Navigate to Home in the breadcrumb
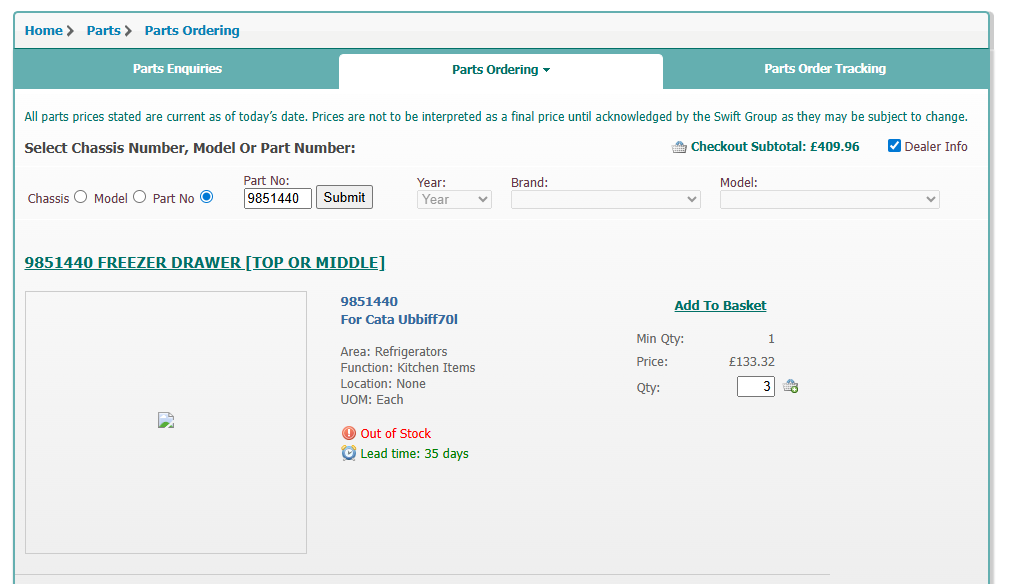This screenshot has width=1017, height=584. tap(43, 30)
